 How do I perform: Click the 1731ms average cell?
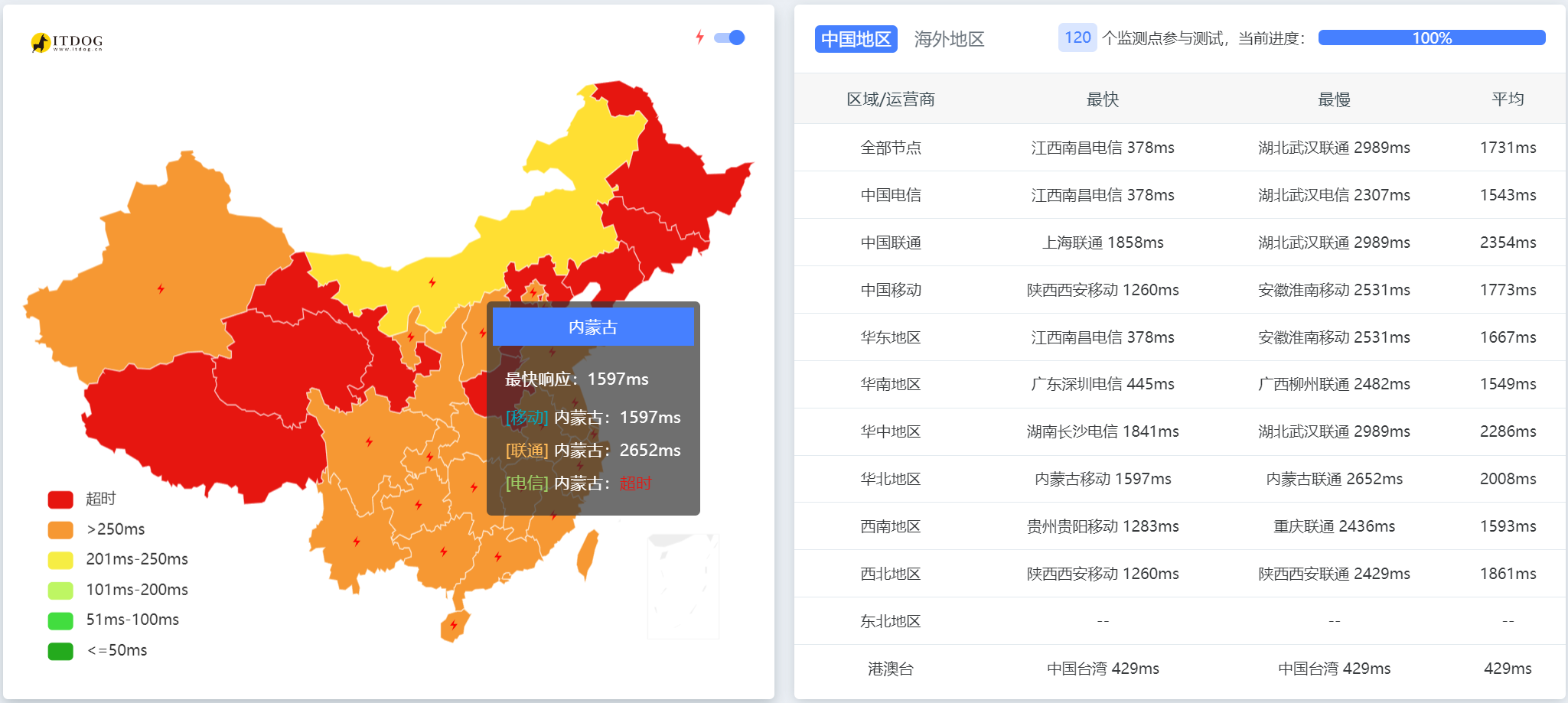1508,148
